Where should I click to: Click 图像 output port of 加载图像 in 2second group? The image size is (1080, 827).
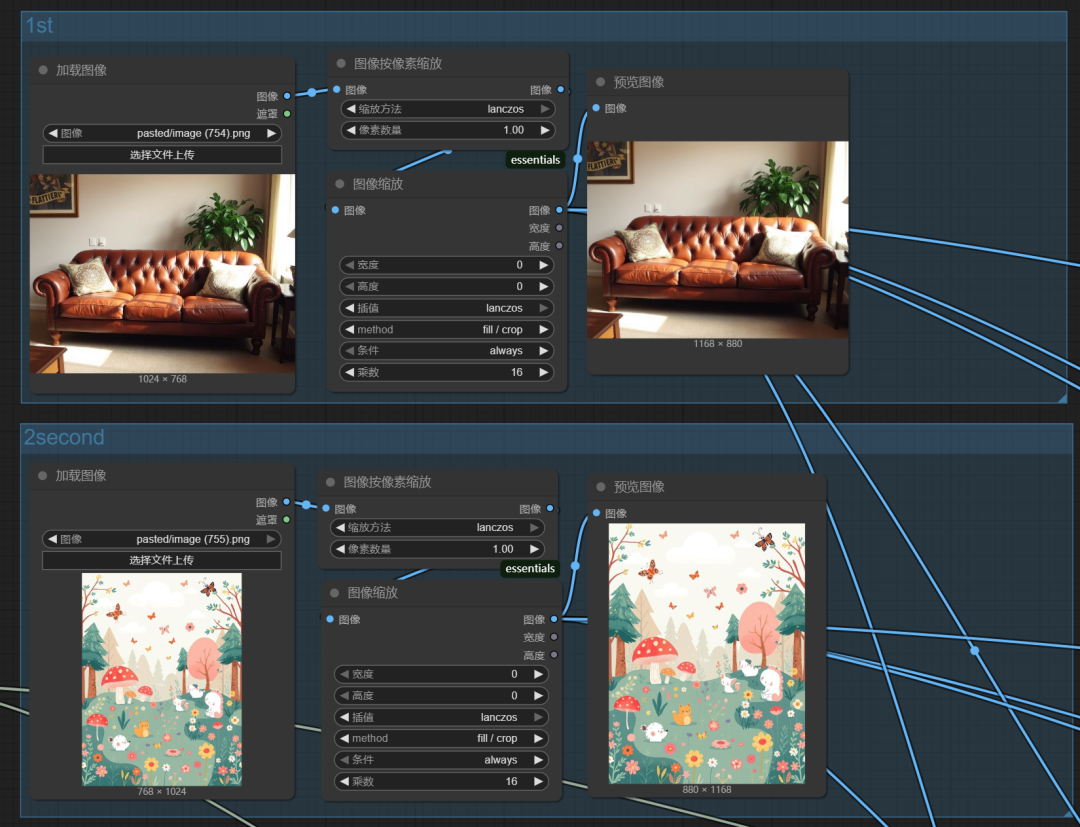pos(287,502)
